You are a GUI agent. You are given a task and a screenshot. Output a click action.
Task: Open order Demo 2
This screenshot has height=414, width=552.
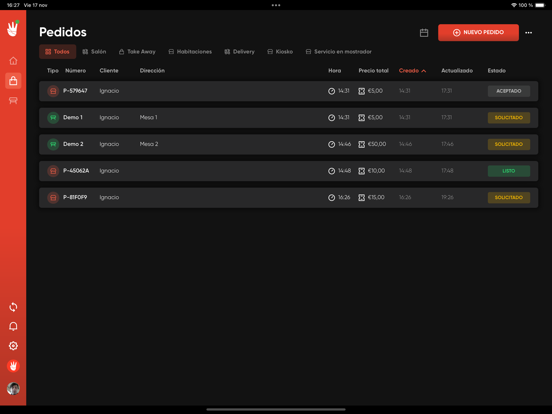click(x=288, y=144)
